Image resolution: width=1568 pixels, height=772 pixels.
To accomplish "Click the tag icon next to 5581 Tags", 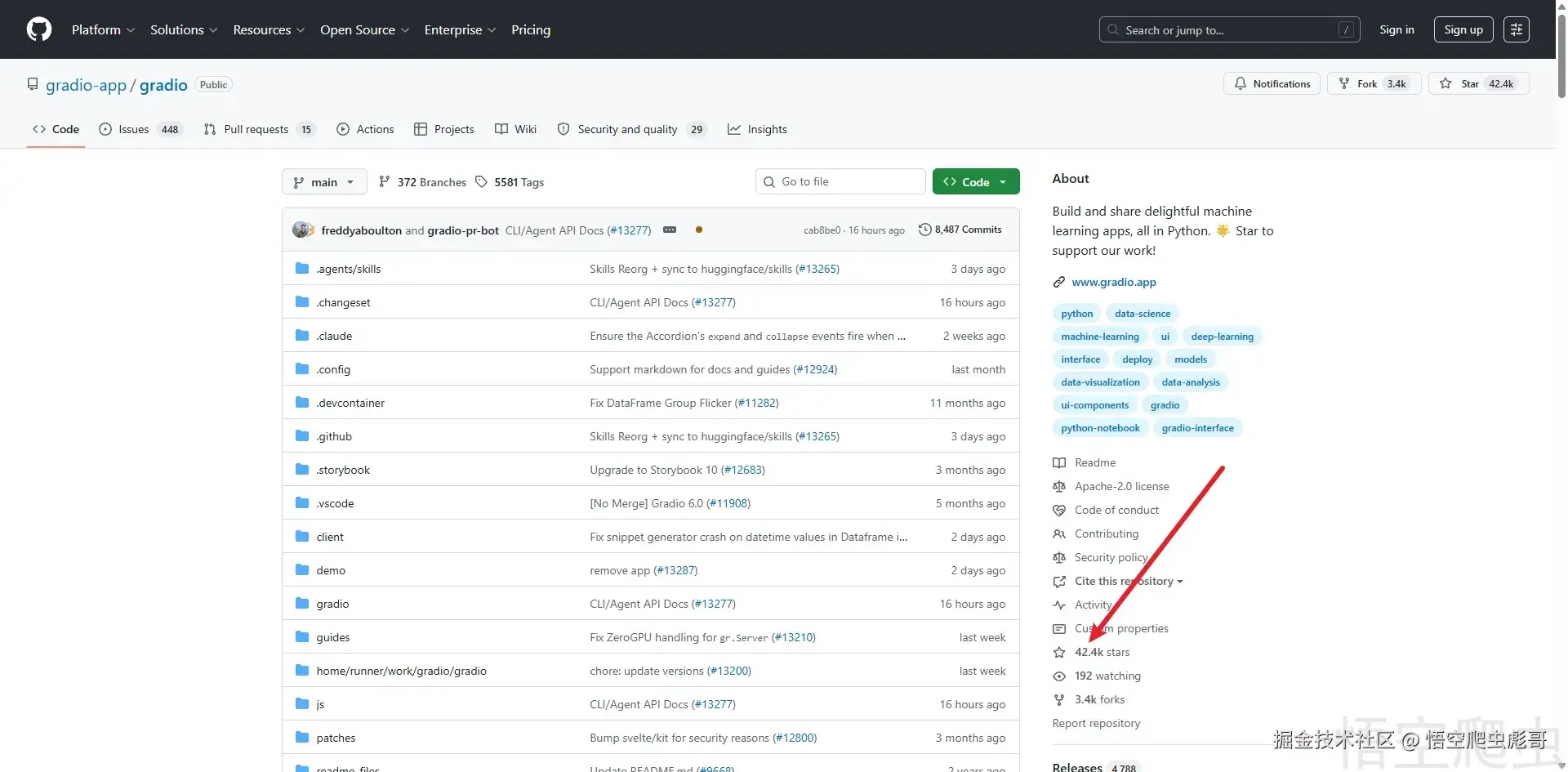I will point(482,181).
